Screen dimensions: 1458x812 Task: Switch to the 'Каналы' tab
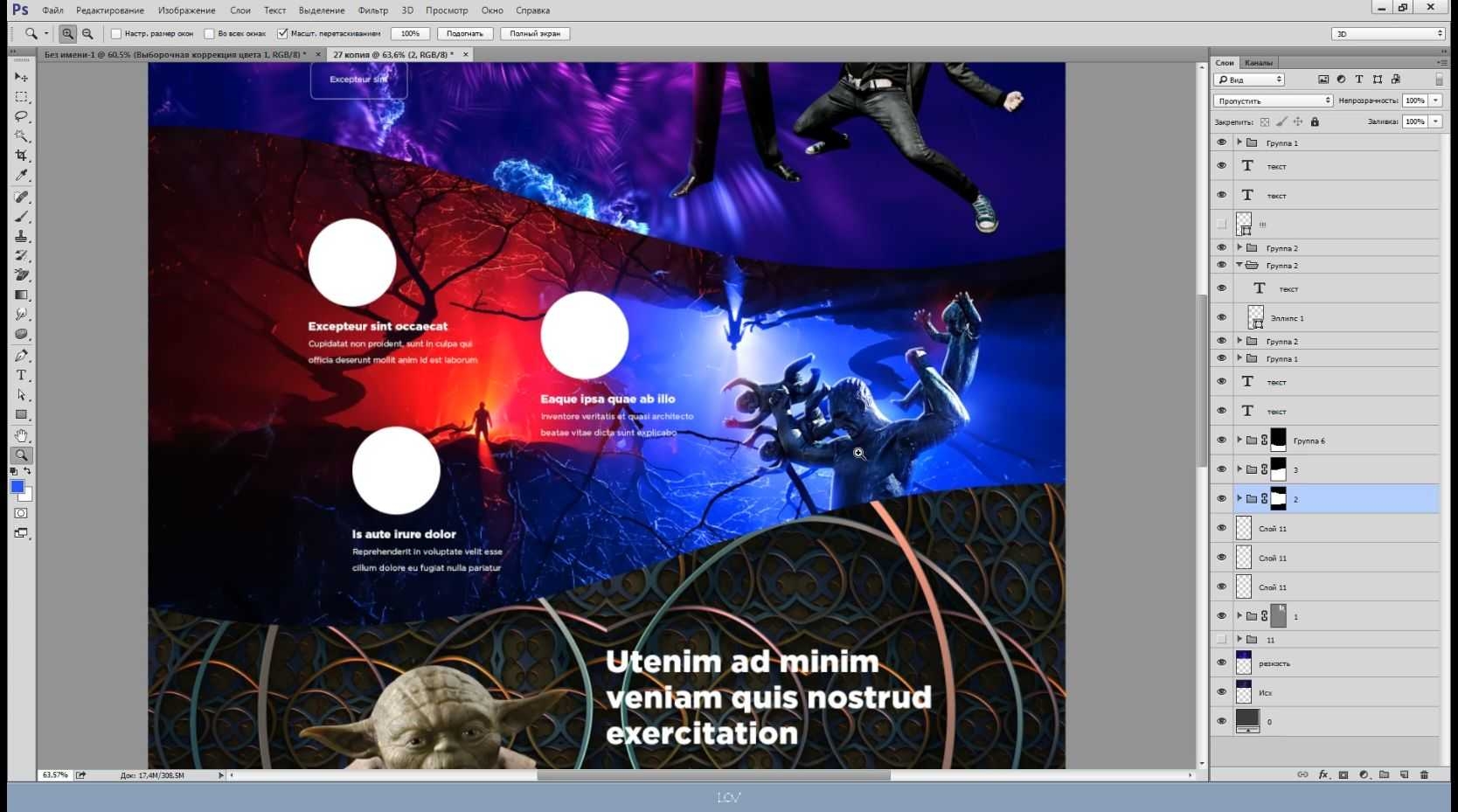[x=1259, y=63]
